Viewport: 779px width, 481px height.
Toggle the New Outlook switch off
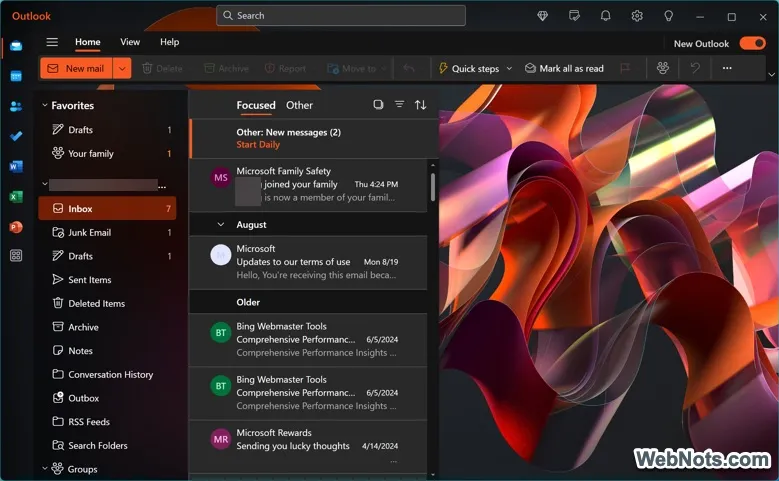pos(751,44)
